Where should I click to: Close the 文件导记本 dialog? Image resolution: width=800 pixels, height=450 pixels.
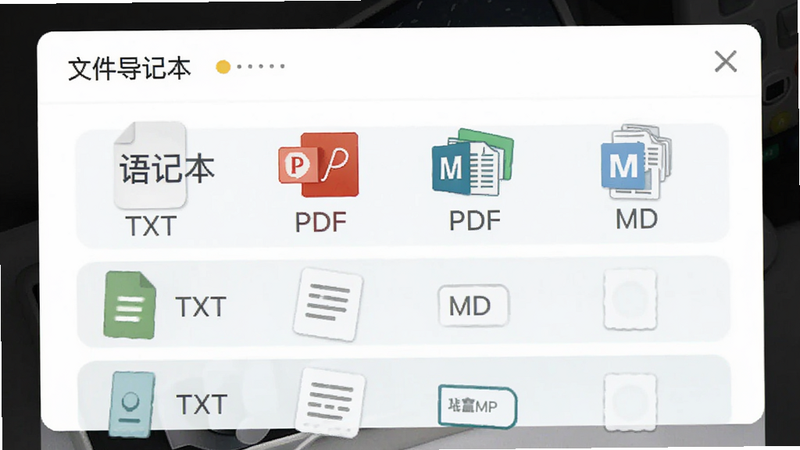[726, 62]
